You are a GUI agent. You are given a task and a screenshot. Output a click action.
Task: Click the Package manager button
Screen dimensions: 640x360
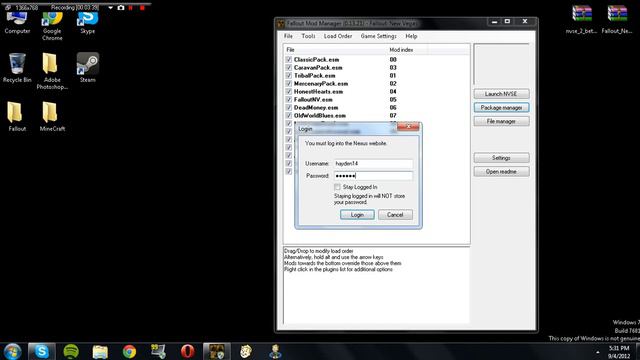click(x=501, y=108)
